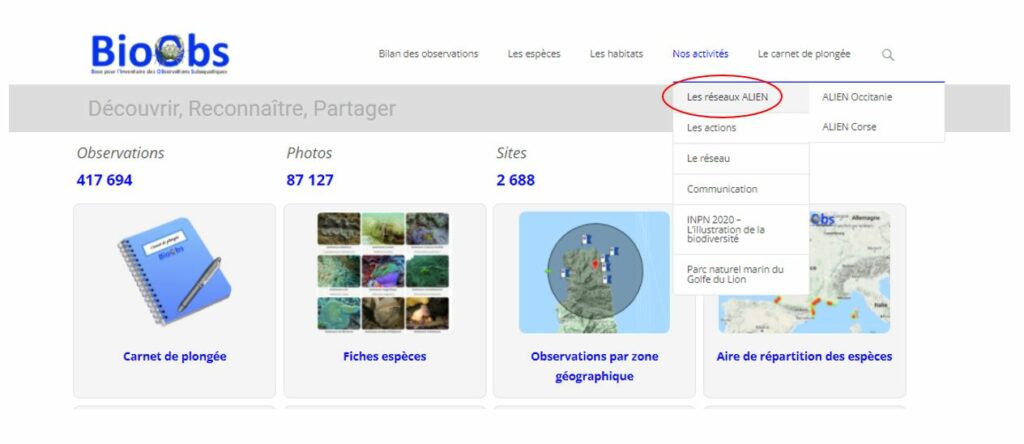Click the BioObs logo
The height and width of the screenshot is (444, 1024).
160,54
